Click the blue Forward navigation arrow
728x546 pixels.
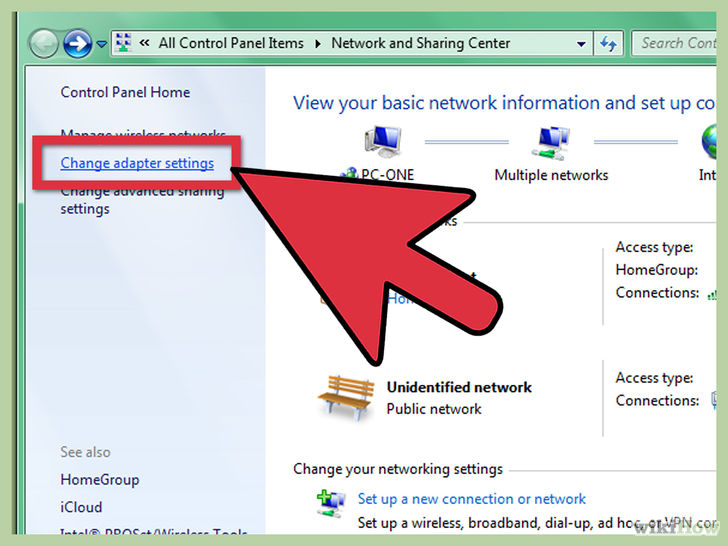[77, 44]
